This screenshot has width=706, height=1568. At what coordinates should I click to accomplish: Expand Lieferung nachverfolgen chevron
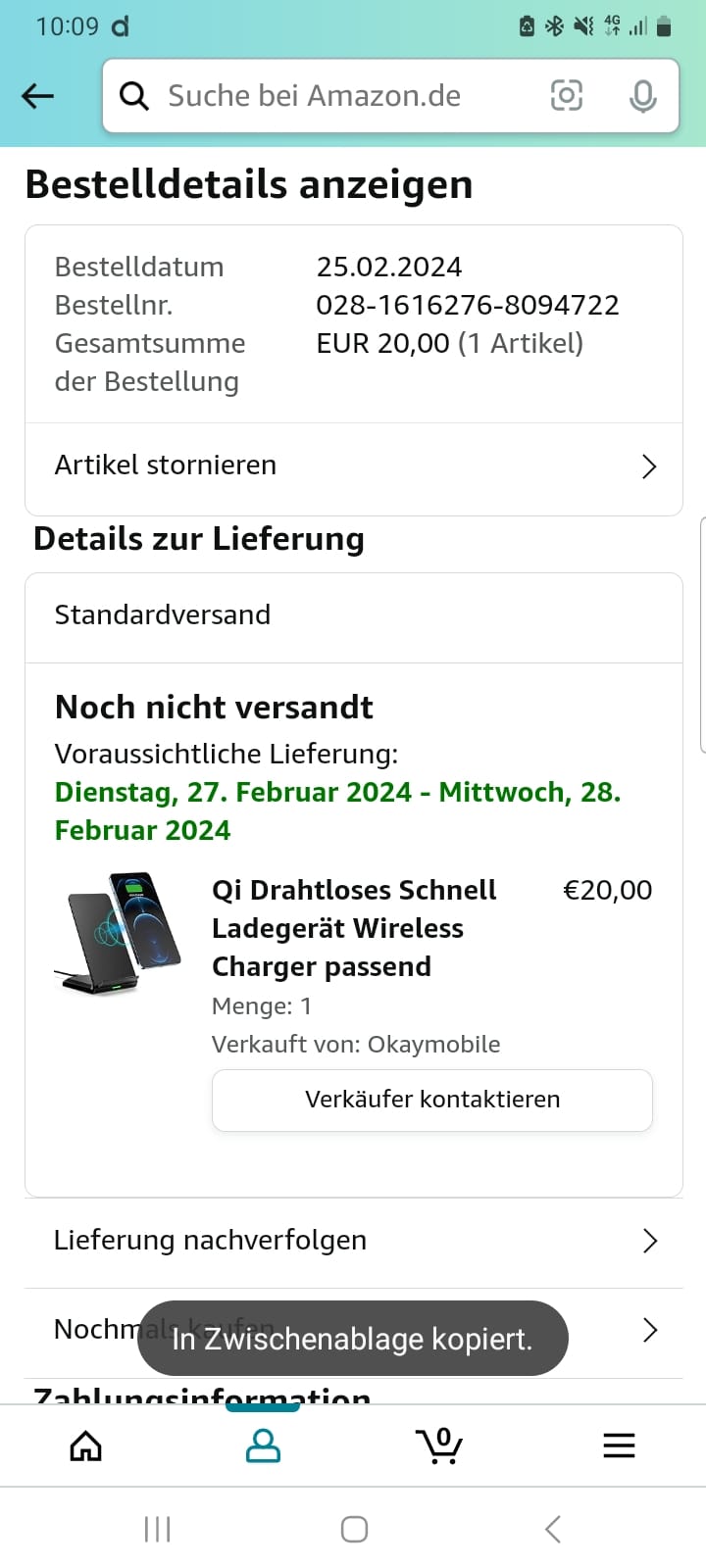649,1242
